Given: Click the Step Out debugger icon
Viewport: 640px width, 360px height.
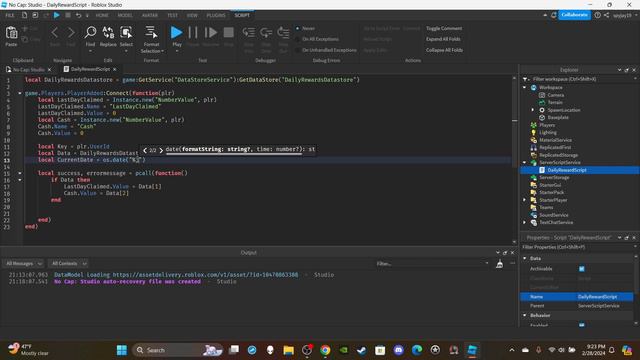Looking at the screenshot, I should coord(283,33).
